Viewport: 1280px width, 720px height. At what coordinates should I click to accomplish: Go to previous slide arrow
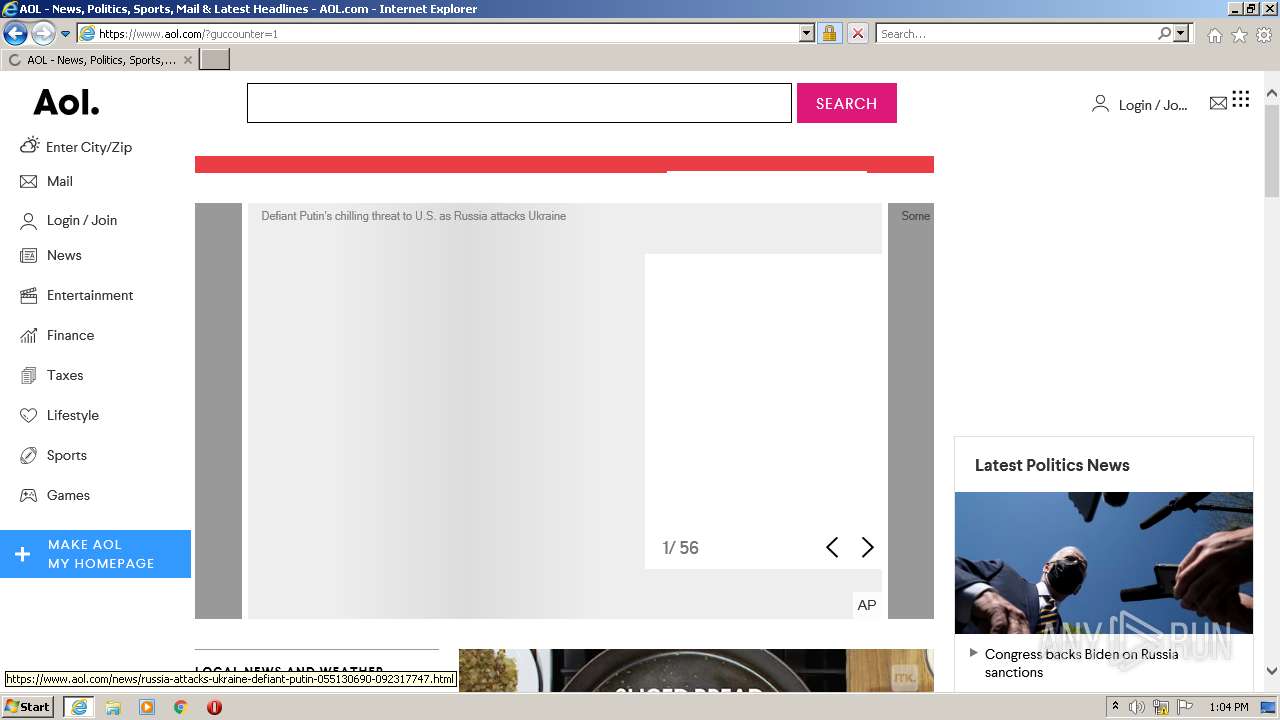(832, 547)
